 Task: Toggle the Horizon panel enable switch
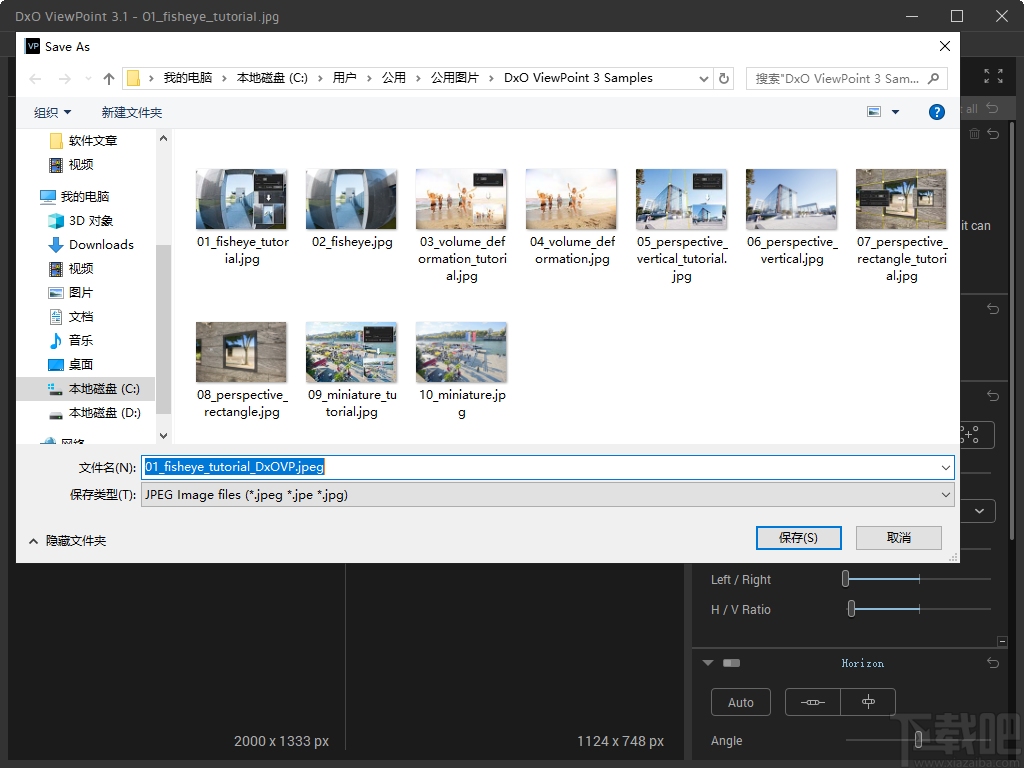click(731, 663)
